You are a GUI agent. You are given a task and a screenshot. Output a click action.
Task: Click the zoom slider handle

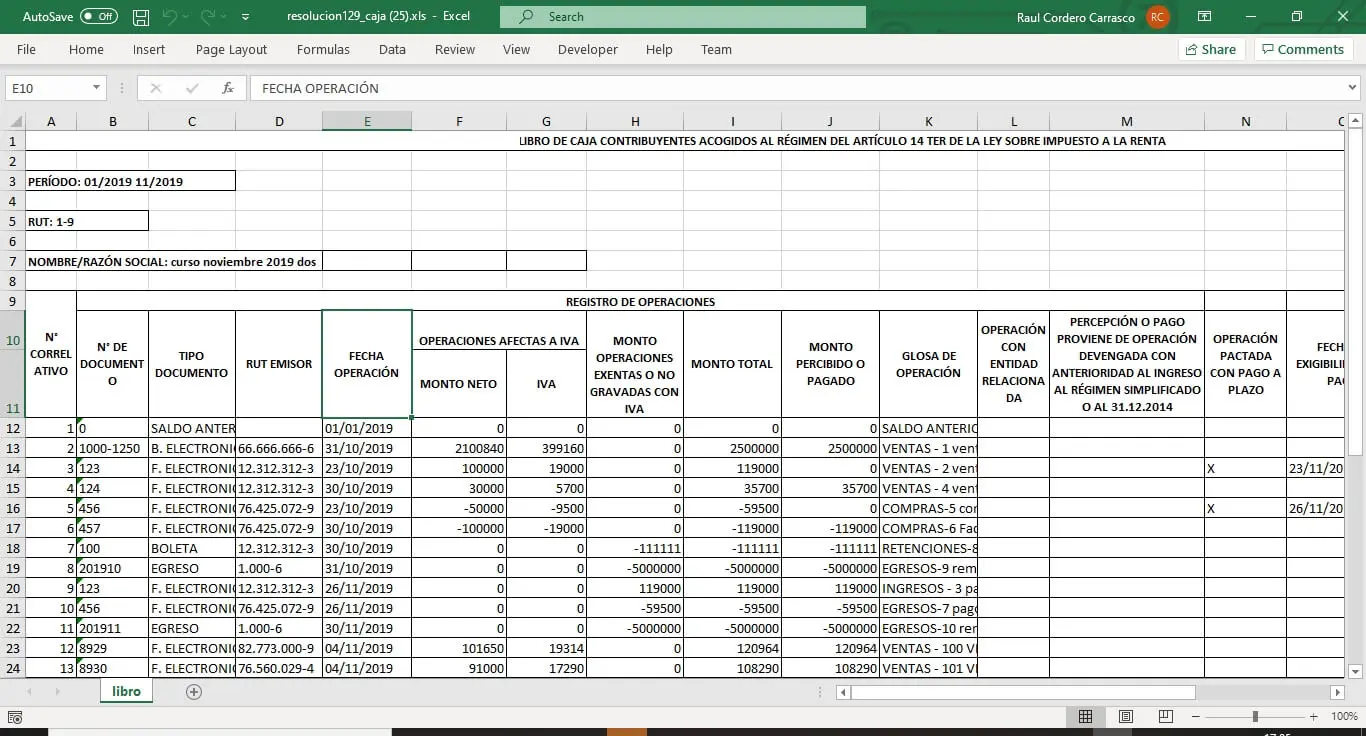[1255, 717]
